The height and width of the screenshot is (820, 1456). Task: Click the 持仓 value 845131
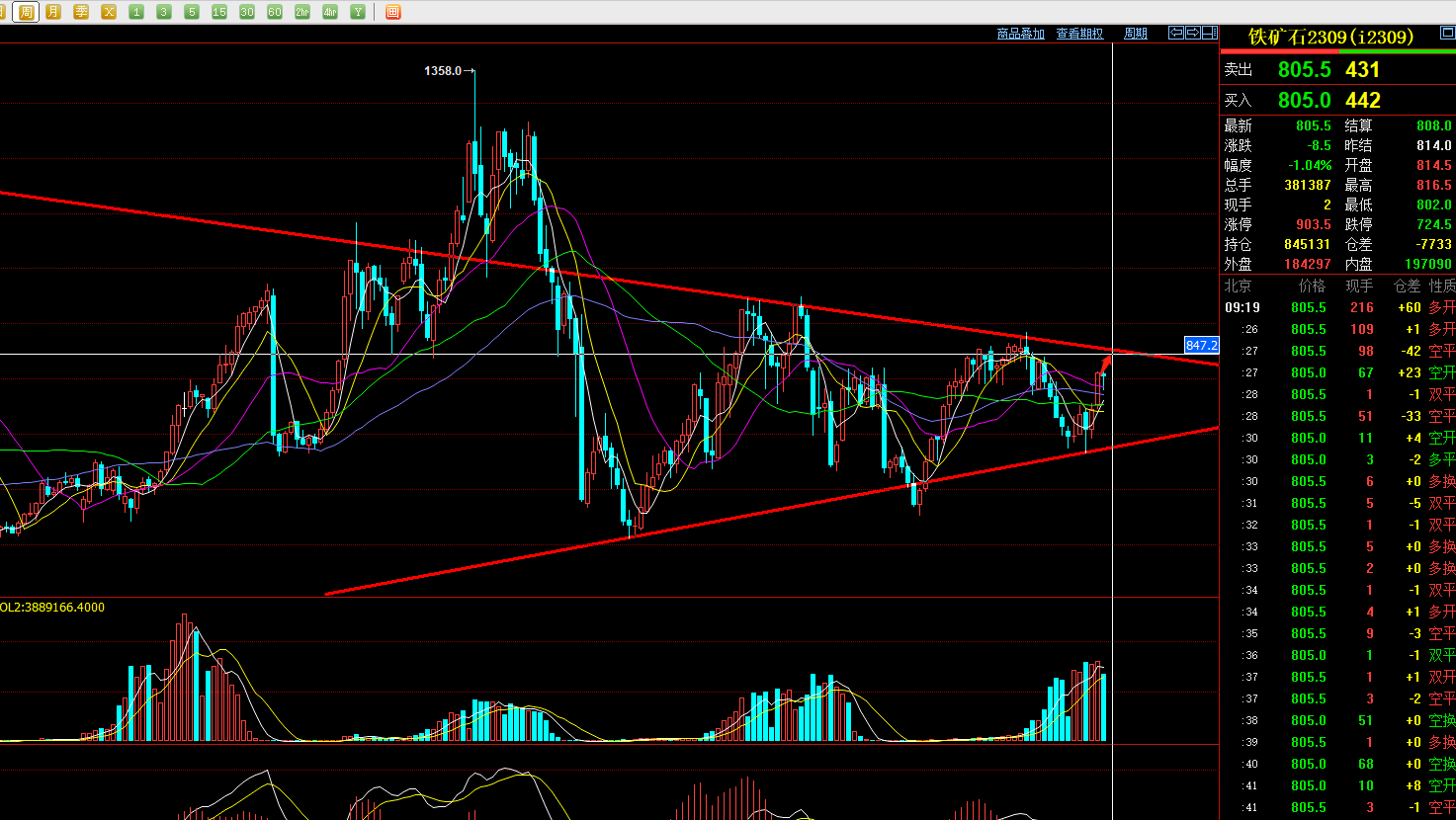(1307, 244)
